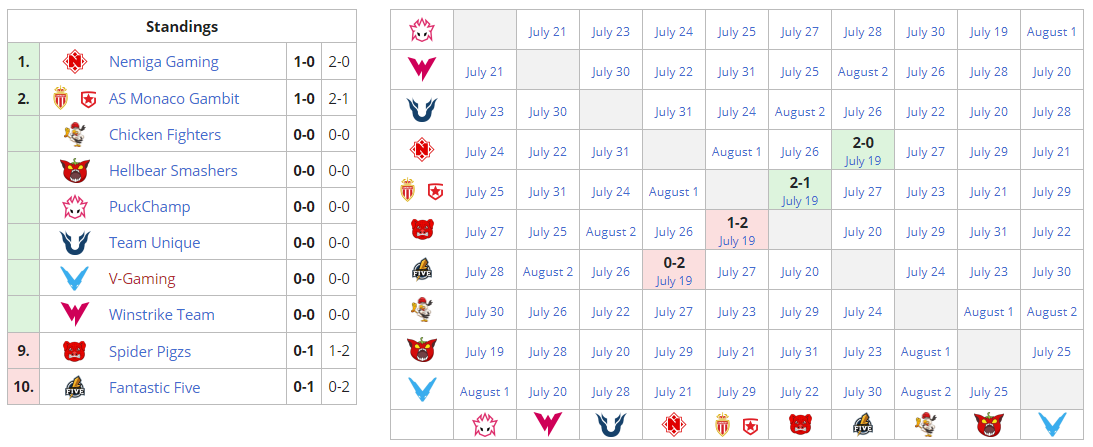The height and width of the screenshot is (447, 1093).
Task: Click Gambit logo in Standings row two
Action: 89,98
